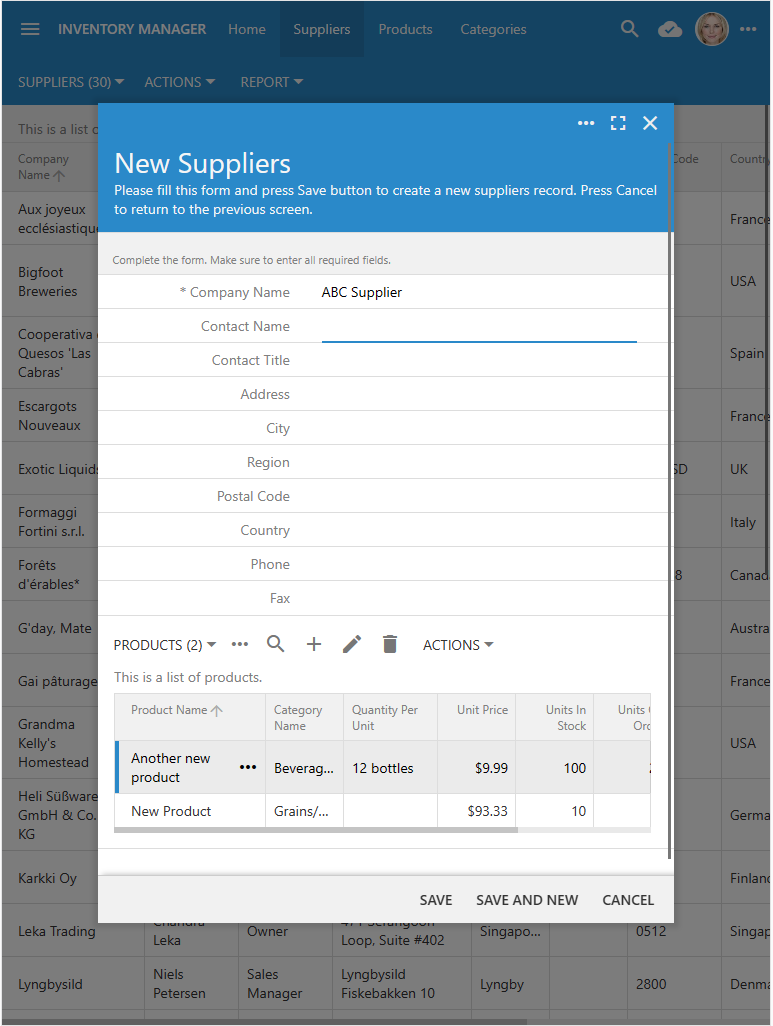Open the hamburger navigation menu
Image resolution: width=773 pixels, height=1026 pixels.
[x=30, y=29]
